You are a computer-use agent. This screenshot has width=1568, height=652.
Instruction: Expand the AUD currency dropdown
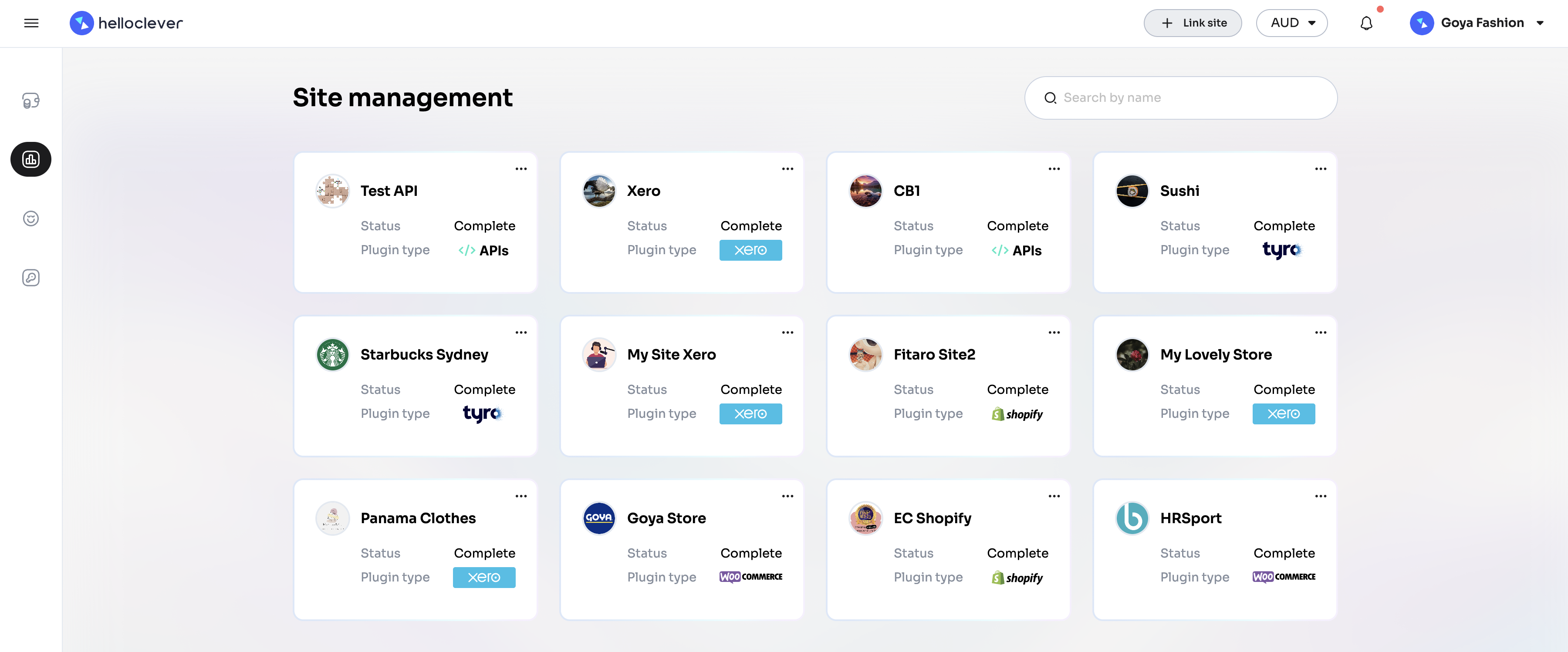(1292, 23)
